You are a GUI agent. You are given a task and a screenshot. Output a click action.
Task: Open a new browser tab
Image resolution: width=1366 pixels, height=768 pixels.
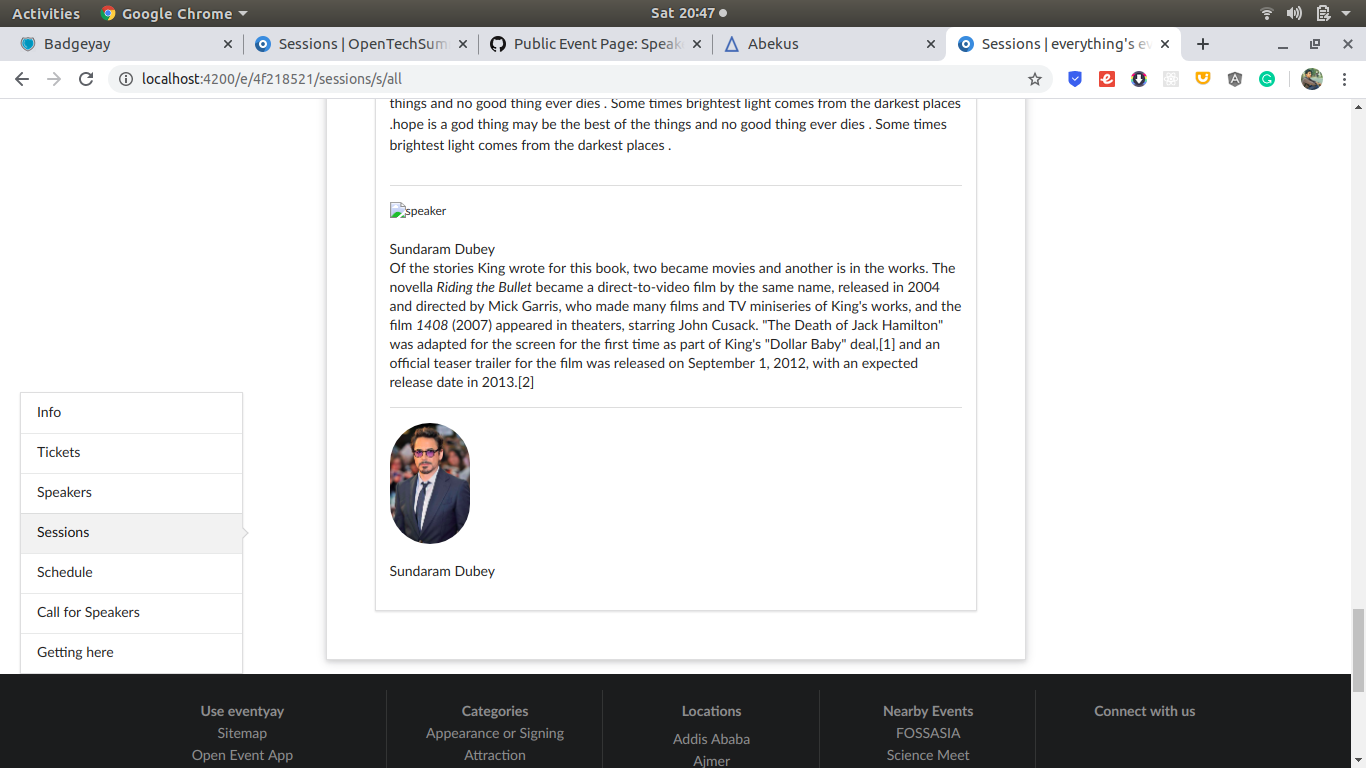point(1203,44)
